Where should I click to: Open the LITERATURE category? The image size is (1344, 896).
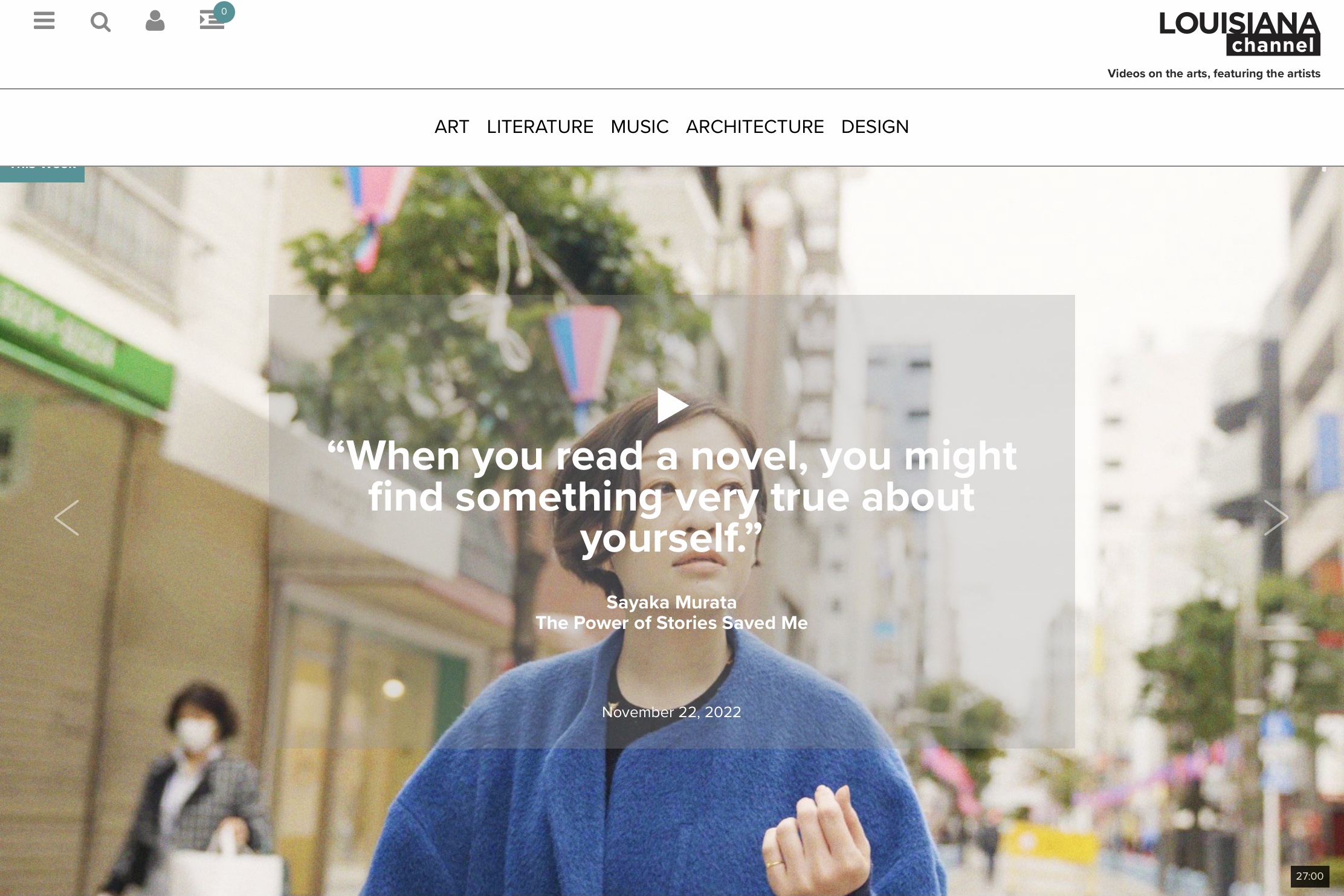540,127
